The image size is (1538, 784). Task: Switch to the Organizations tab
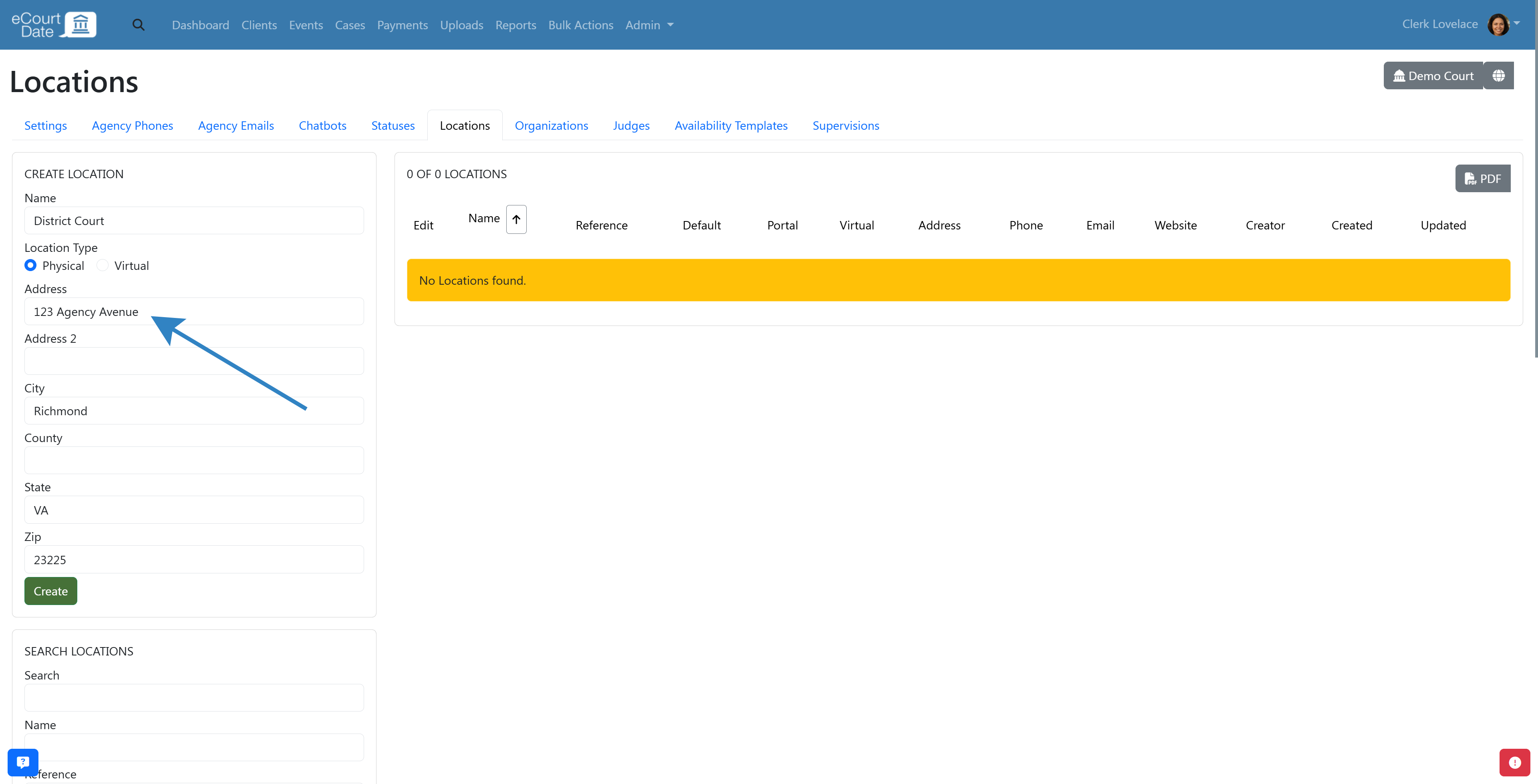(x=551, y=125)
